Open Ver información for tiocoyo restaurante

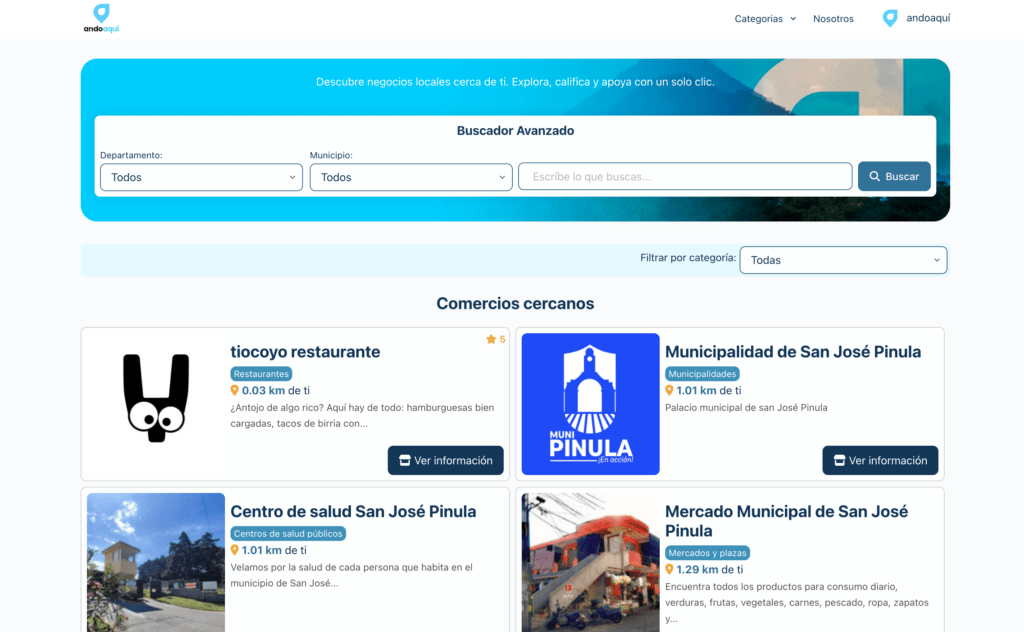tap(445, 460)
